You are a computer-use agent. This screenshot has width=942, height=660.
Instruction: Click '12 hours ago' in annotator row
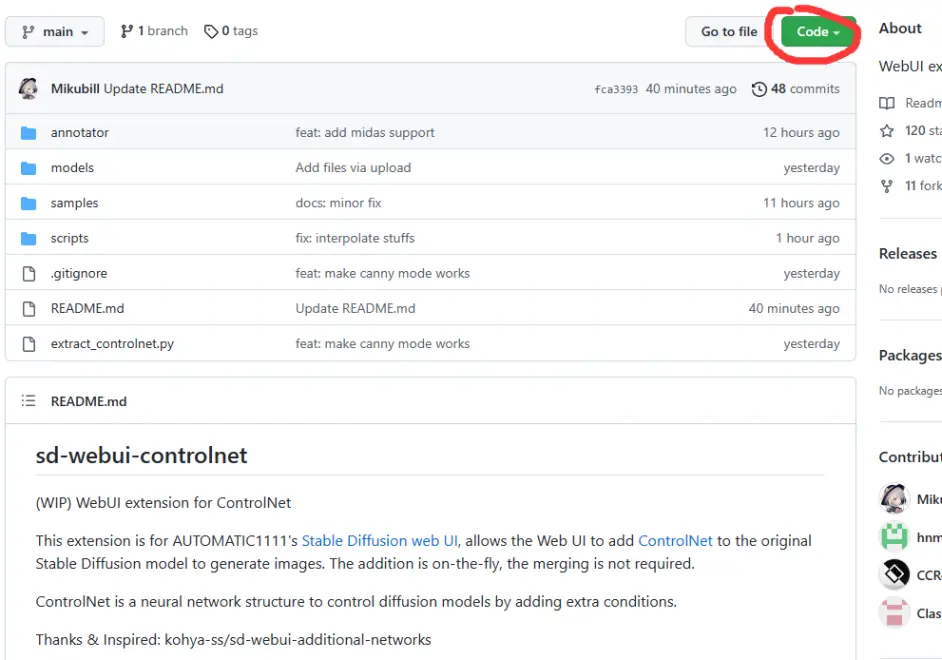801,133
